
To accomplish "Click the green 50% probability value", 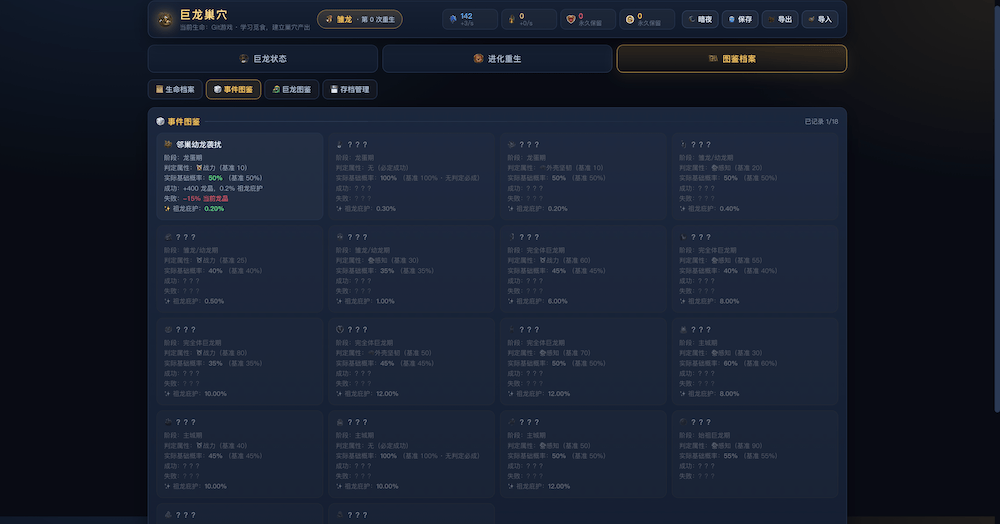I will pyautogui.click(x=216, y=178).
